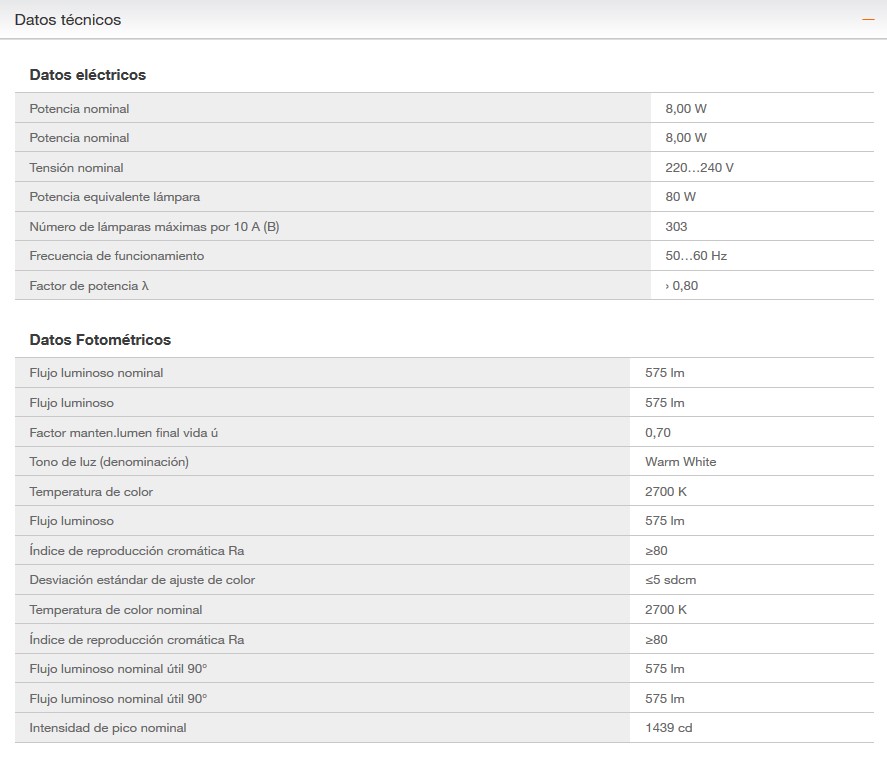This screenshot has width=887, height=761.
Task: Click "Desviación estándar de ajuste de color" label
Action: (x=142, y=580)
